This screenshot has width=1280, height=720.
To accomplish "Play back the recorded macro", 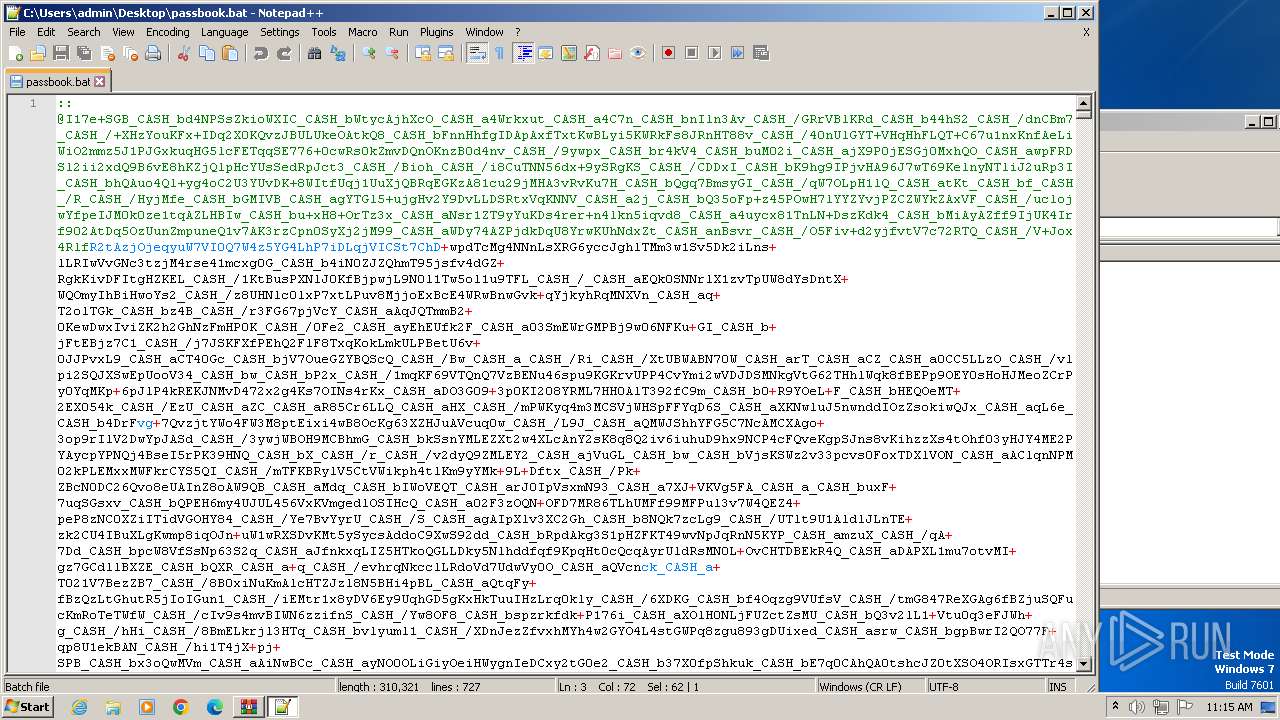I will 714,53.
